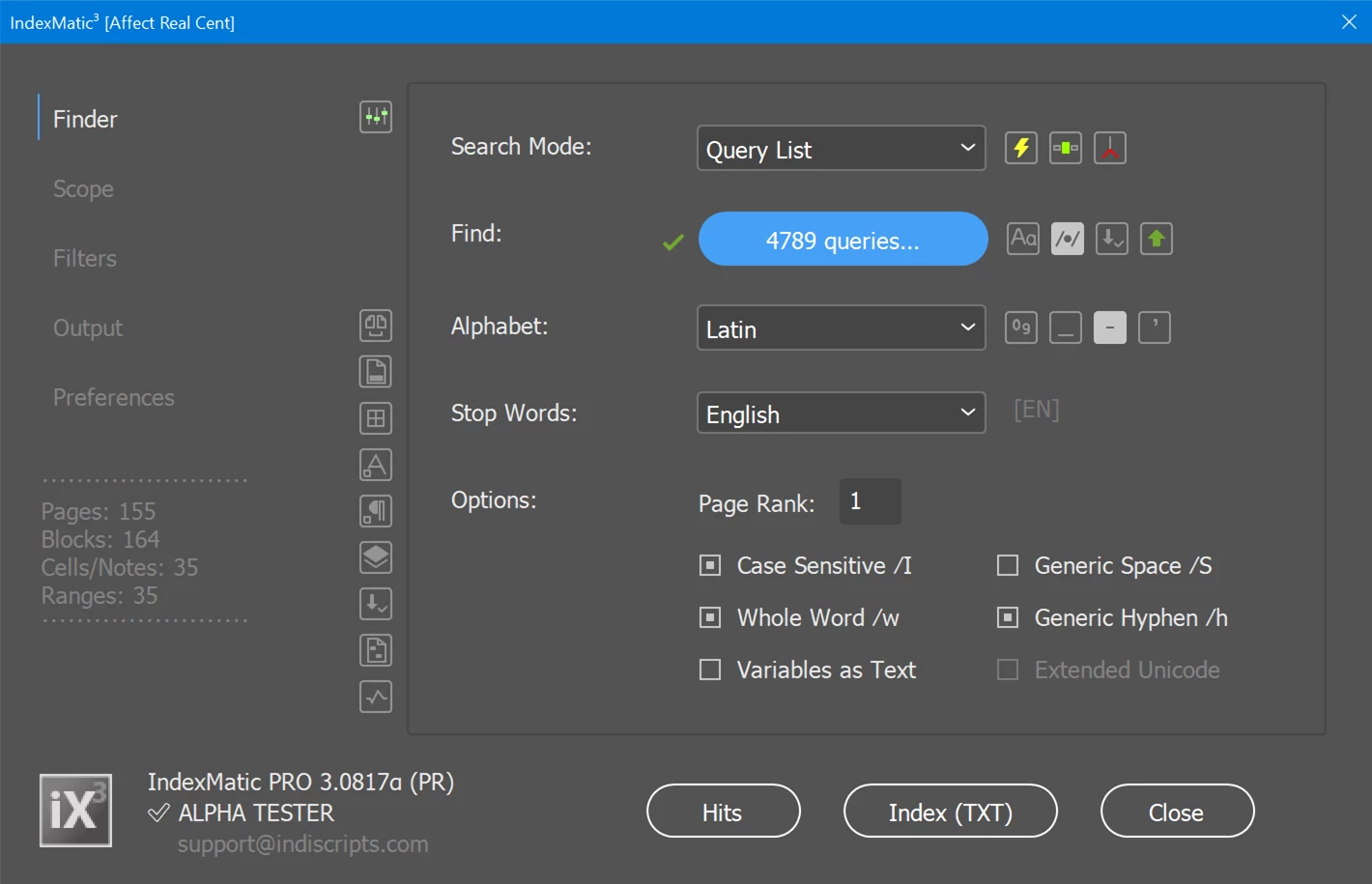Click the Find row down-arrow checkmark icon

tap(1112, 239)
